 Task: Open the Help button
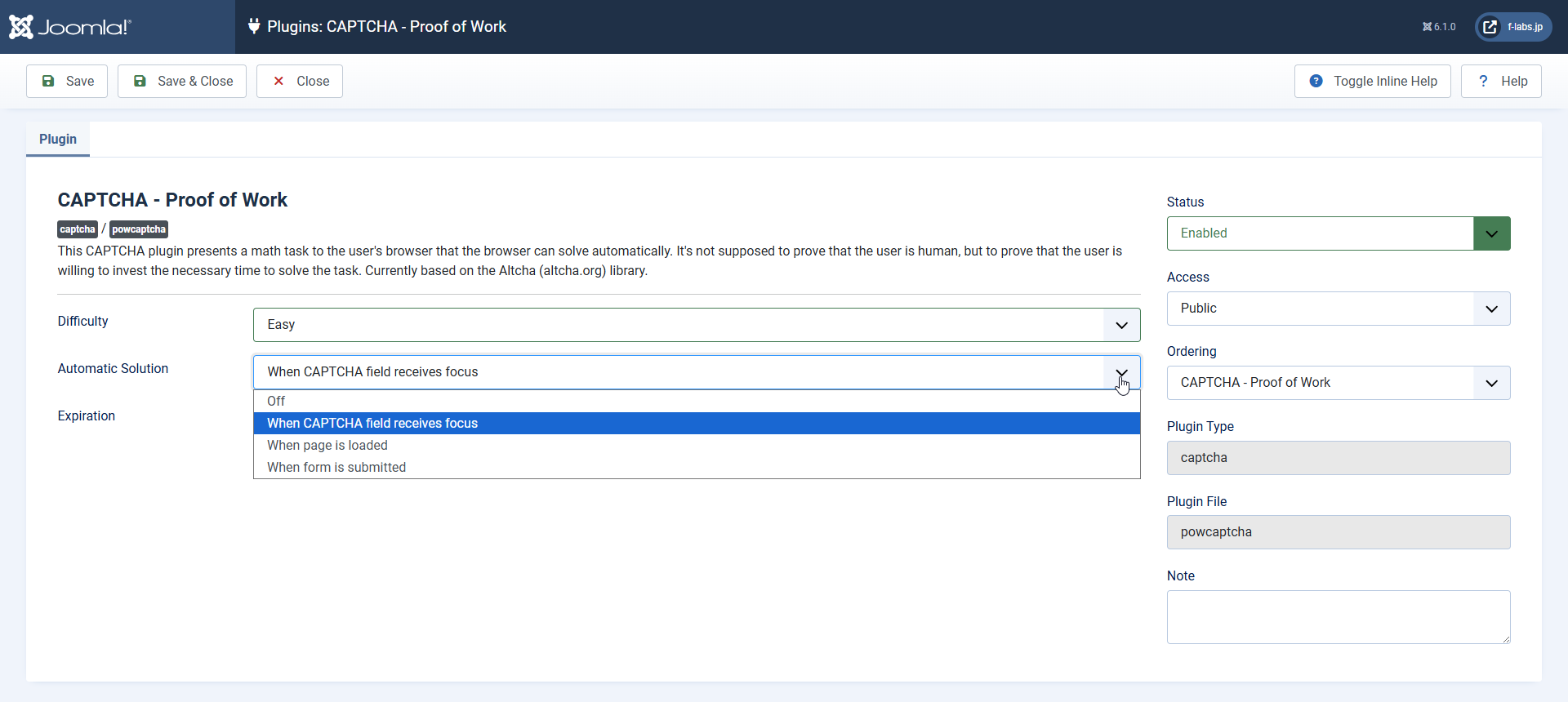pos(1501,81)
